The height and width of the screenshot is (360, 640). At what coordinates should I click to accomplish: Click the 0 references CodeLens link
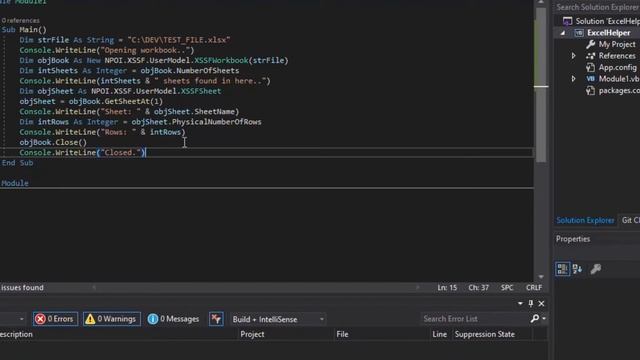tap(20, 20)
